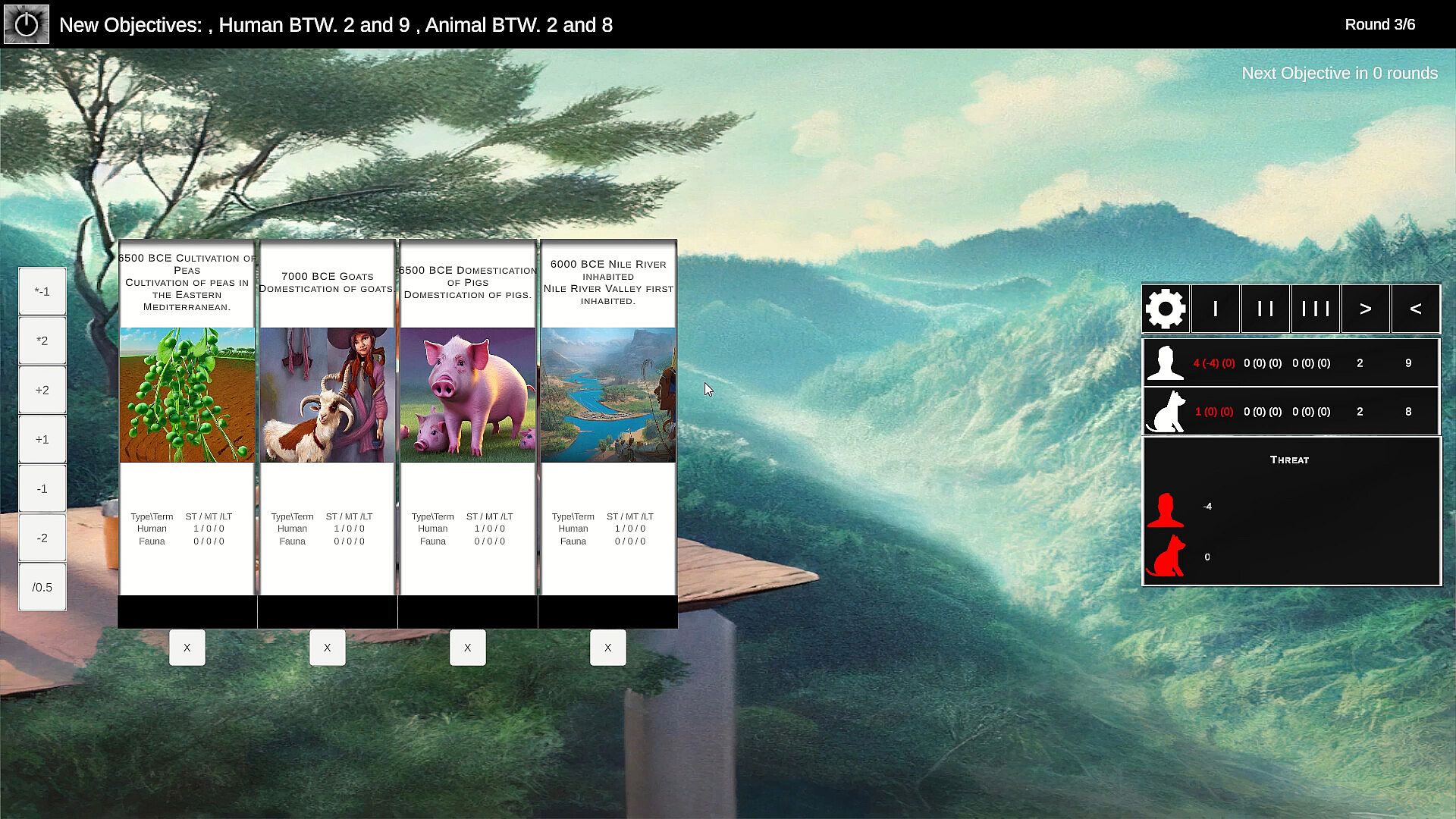Select the Domestication of Pigs card image
This screenshot has width=1456, height=819.
(x=468, y=395)
